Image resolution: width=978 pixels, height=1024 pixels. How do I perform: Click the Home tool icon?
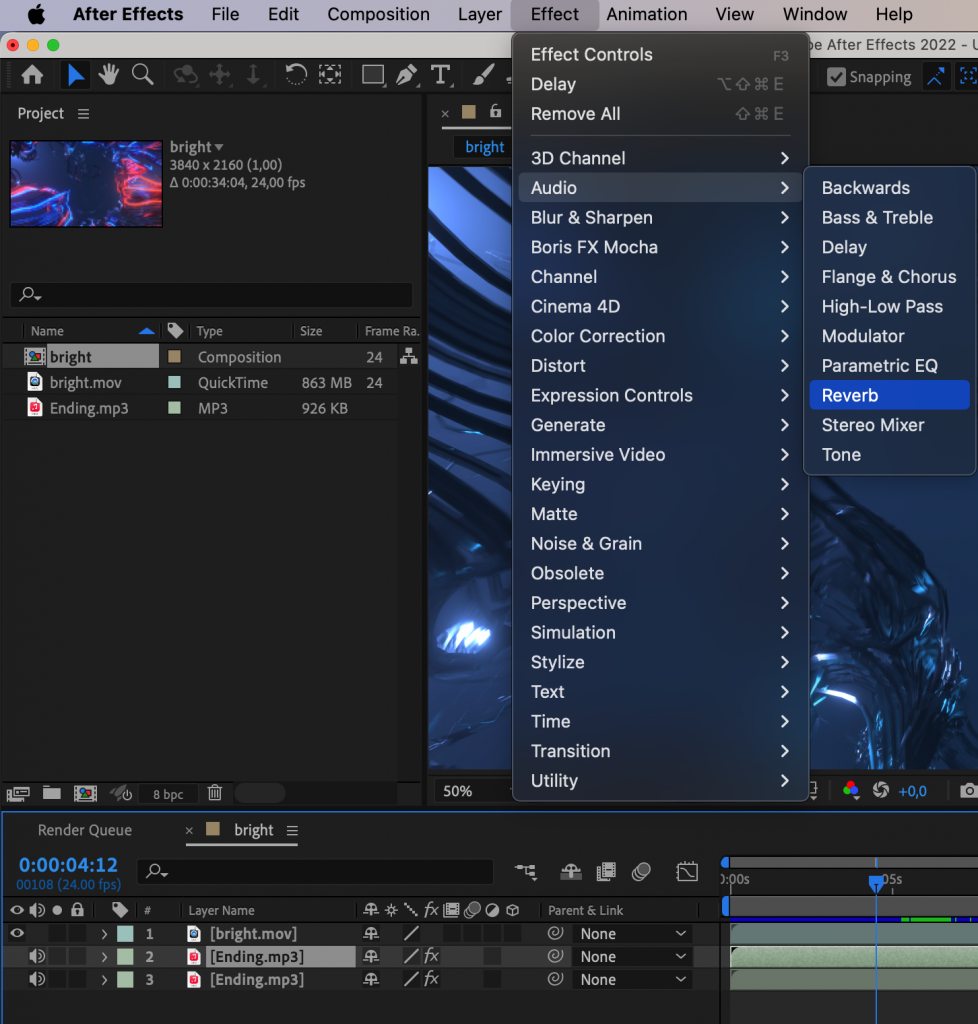click(x=33, y=76)
